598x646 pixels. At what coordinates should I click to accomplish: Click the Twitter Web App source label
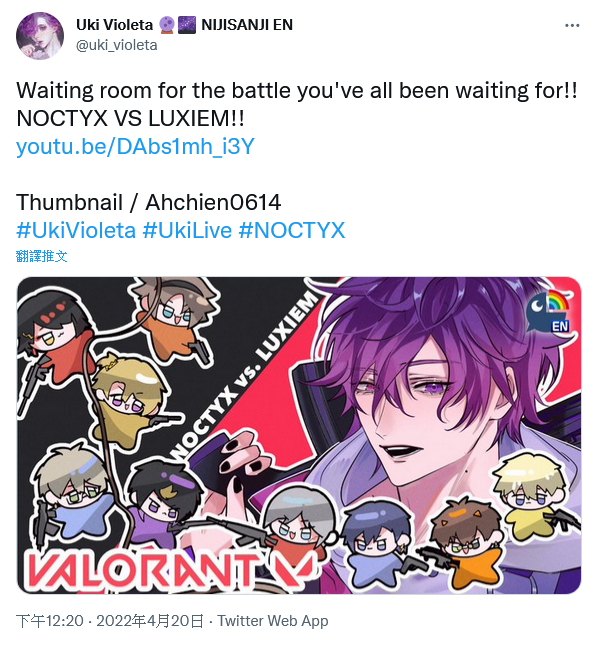(x=273, y=620)
